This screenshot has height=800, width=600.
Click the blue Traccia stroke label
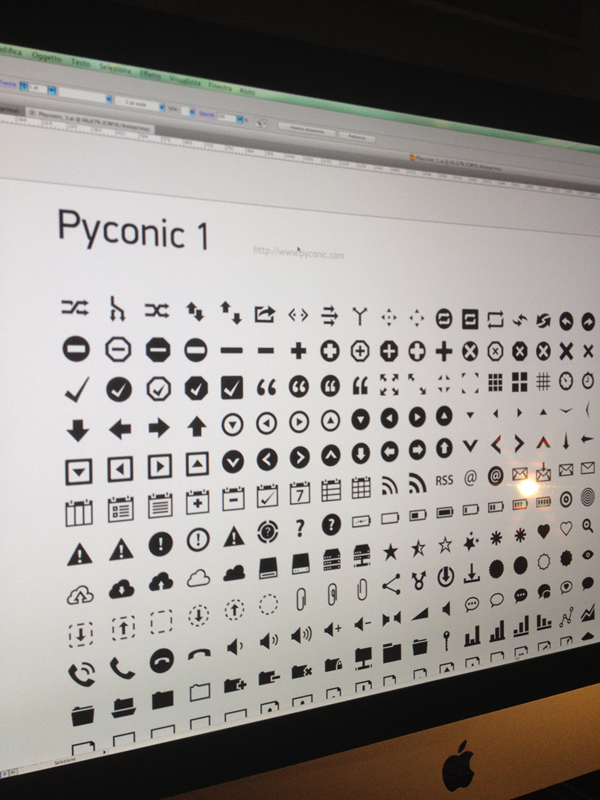click(x=7, y=84)
